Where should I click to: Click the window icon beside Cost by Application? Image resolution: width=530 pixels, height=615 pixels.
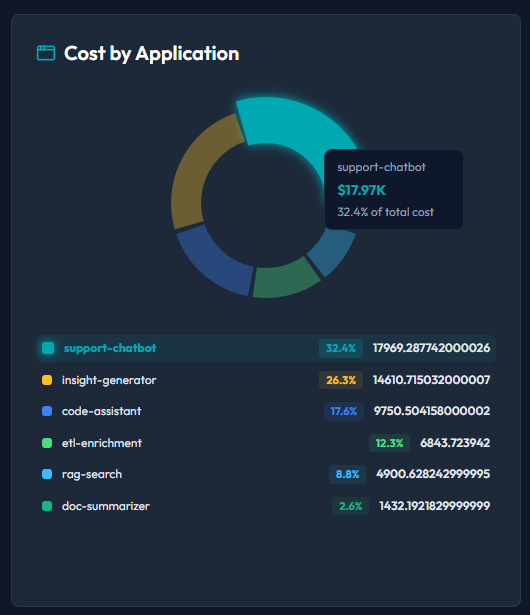click(46, 53)
